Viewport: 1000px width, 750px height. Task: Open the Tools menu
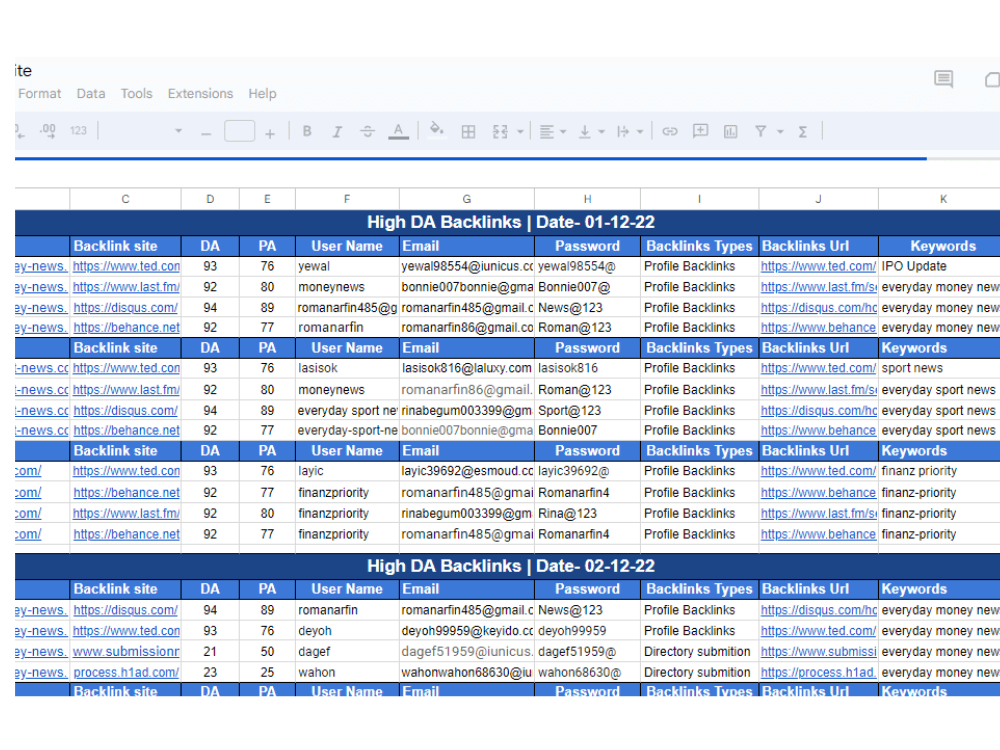(136, 93)
